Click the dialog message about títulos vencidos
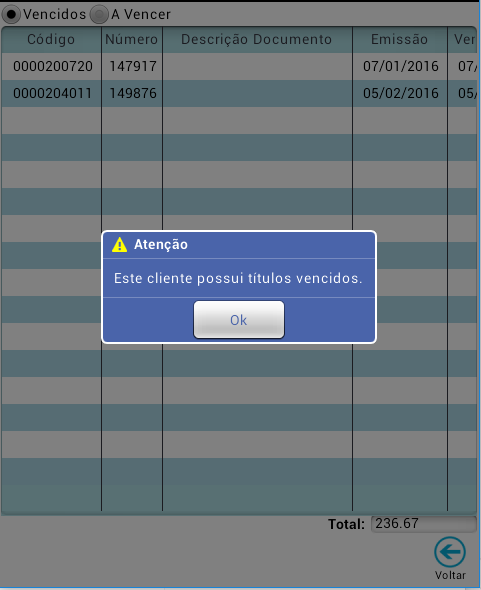Viewport: 481px width, 590px height. coord(238,278)
